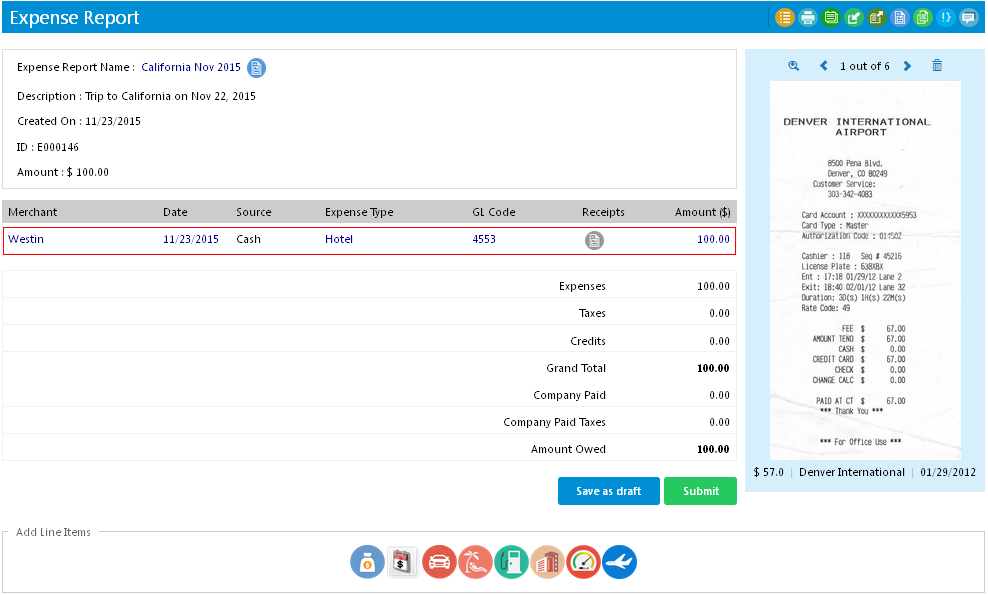Open the Westin merchant entry
The height and width of the screenshot is (595, 988).
click(25, 239)
